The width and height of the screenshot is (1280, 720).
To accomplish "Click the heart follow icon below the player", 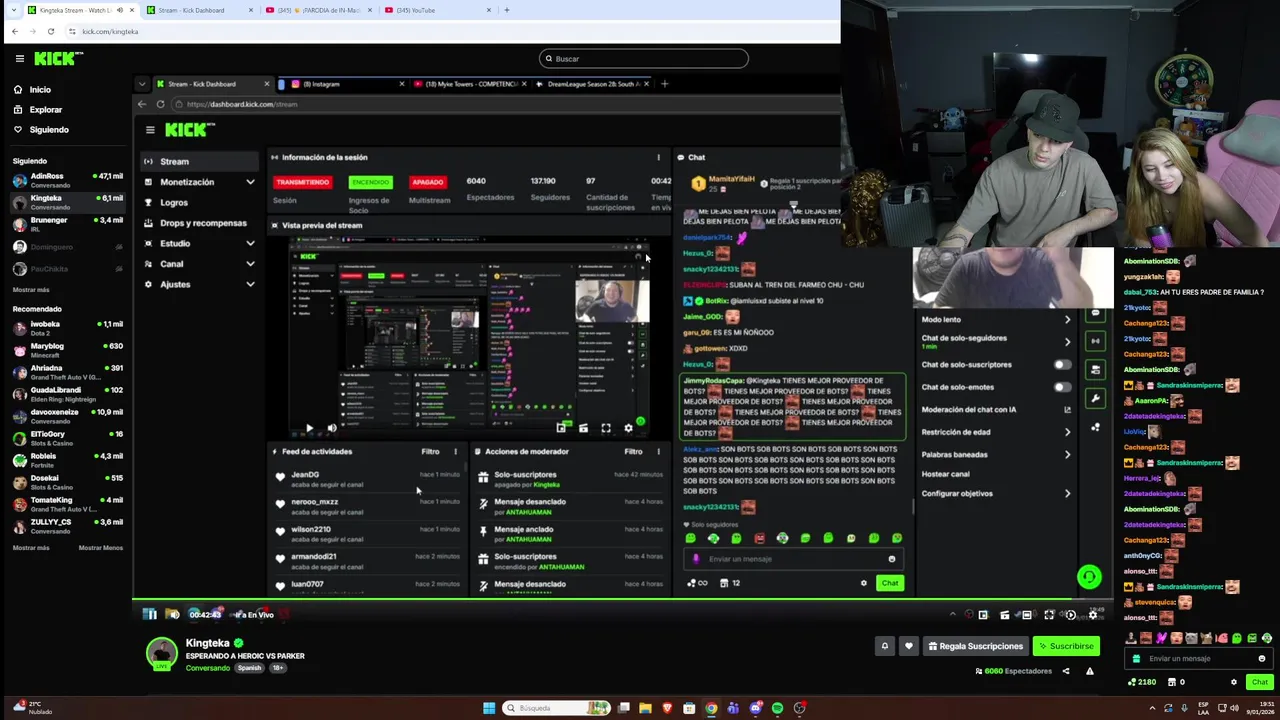I will 909,646.
